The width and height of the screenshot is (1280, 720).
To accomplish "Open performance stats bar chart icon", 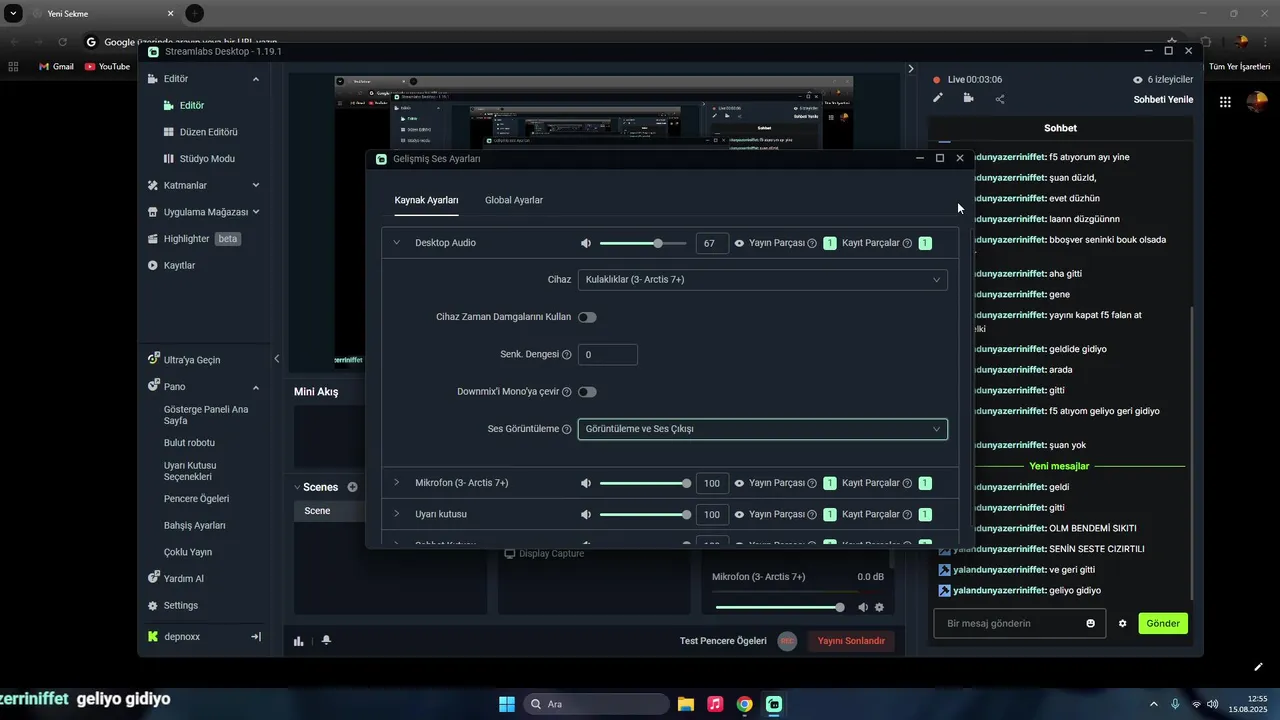I will pos(298,641).
